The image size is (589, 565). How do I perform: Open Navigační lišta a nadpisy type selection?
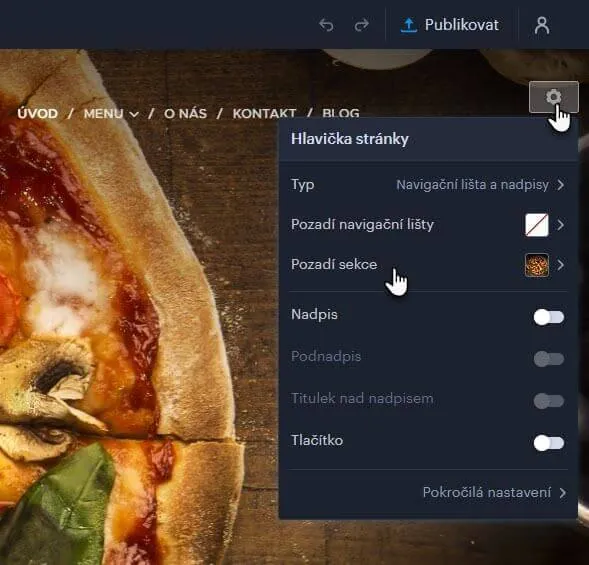coord(473,185)
